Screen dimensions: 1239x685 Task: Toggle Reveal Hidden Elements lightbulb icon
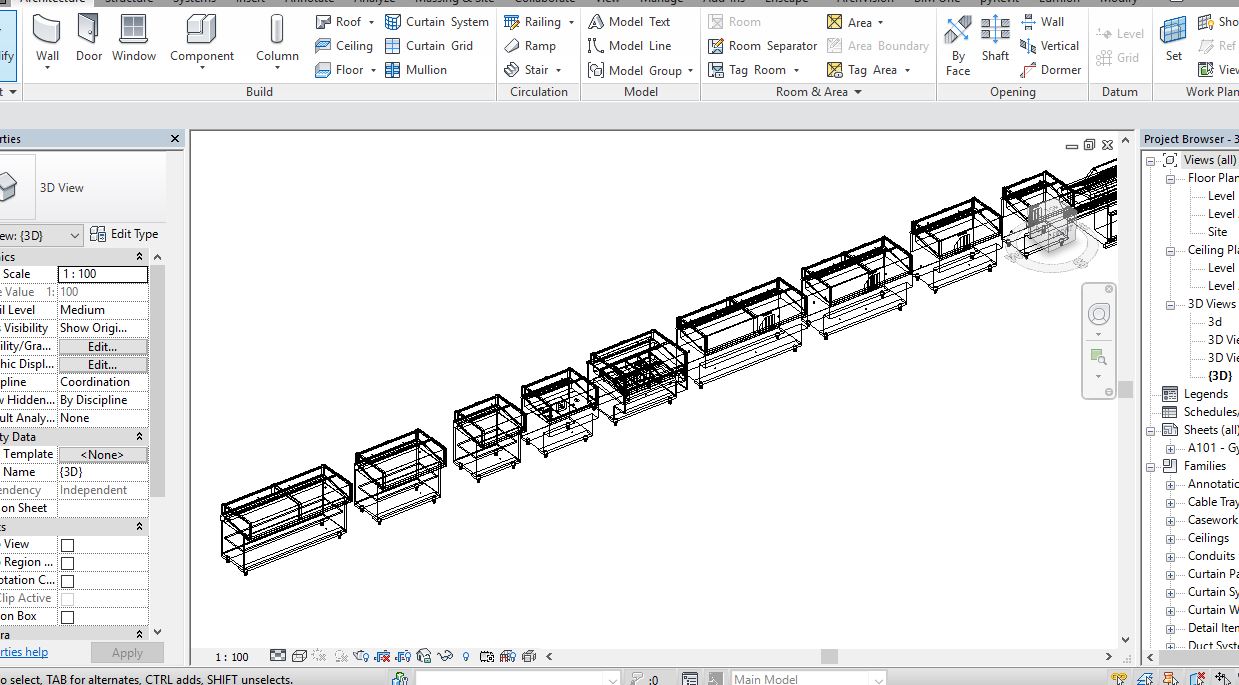465,657
